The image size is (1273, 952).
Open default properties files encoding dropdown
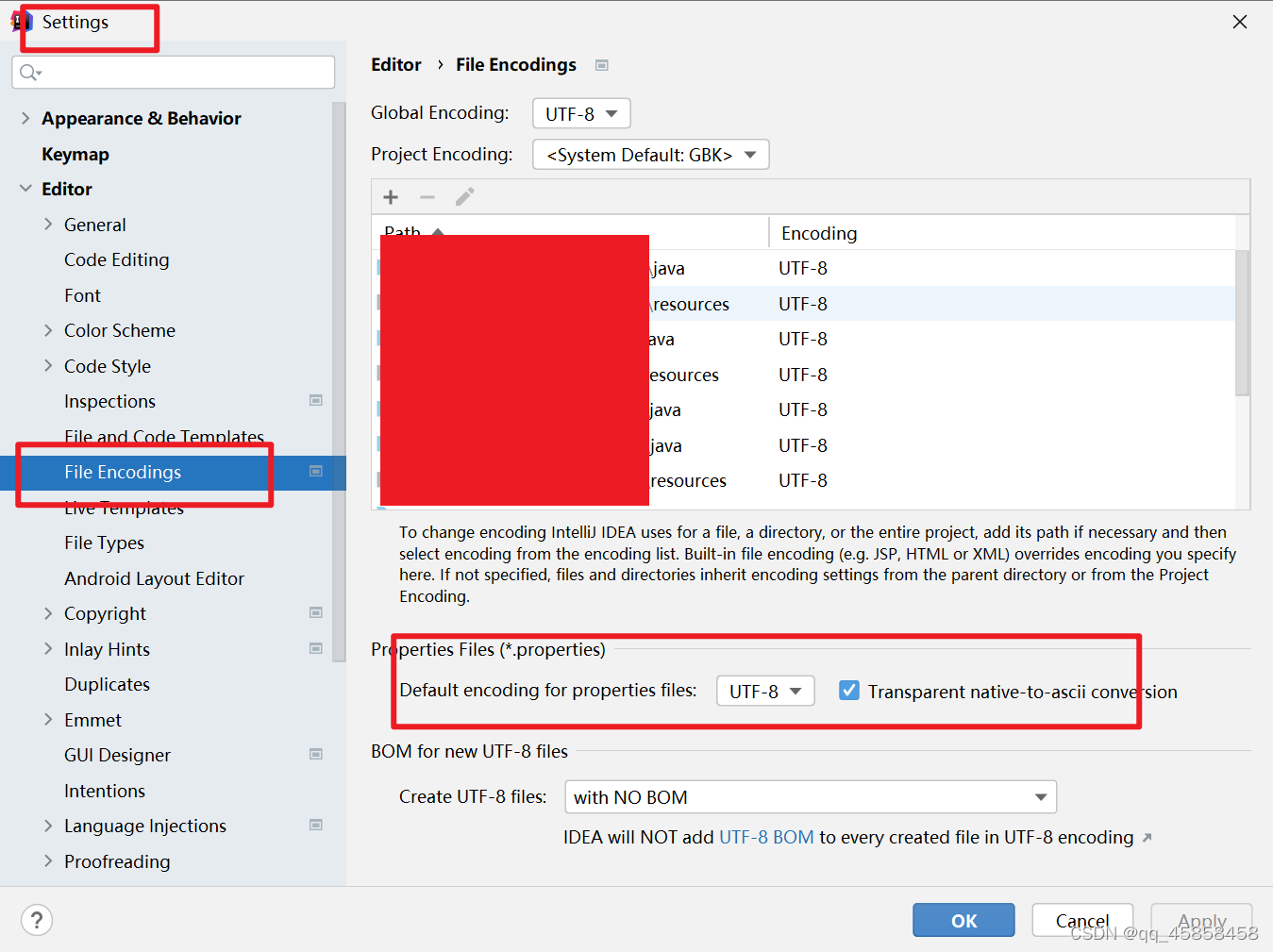click(x=765, y=691)
